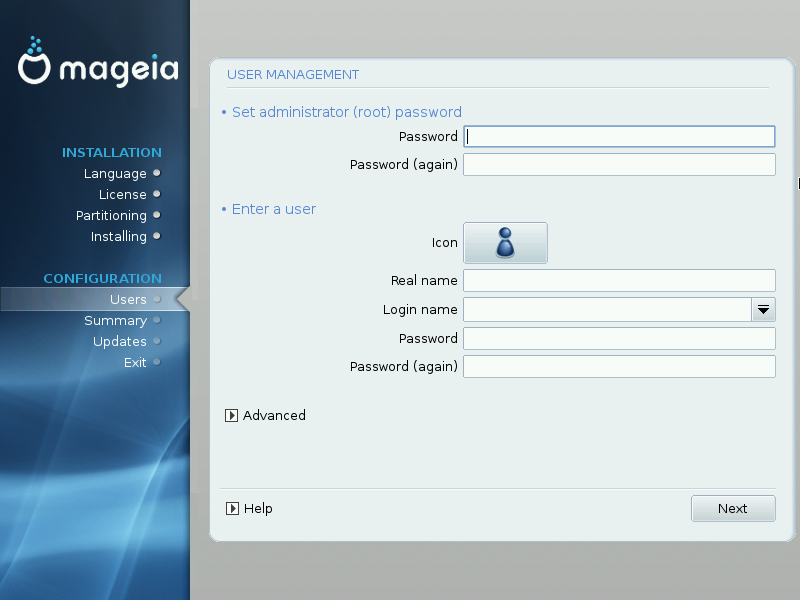Click the Partitioning step in sidebar
The height and width of the screenshot is (600, 800).
pos(111,216)
